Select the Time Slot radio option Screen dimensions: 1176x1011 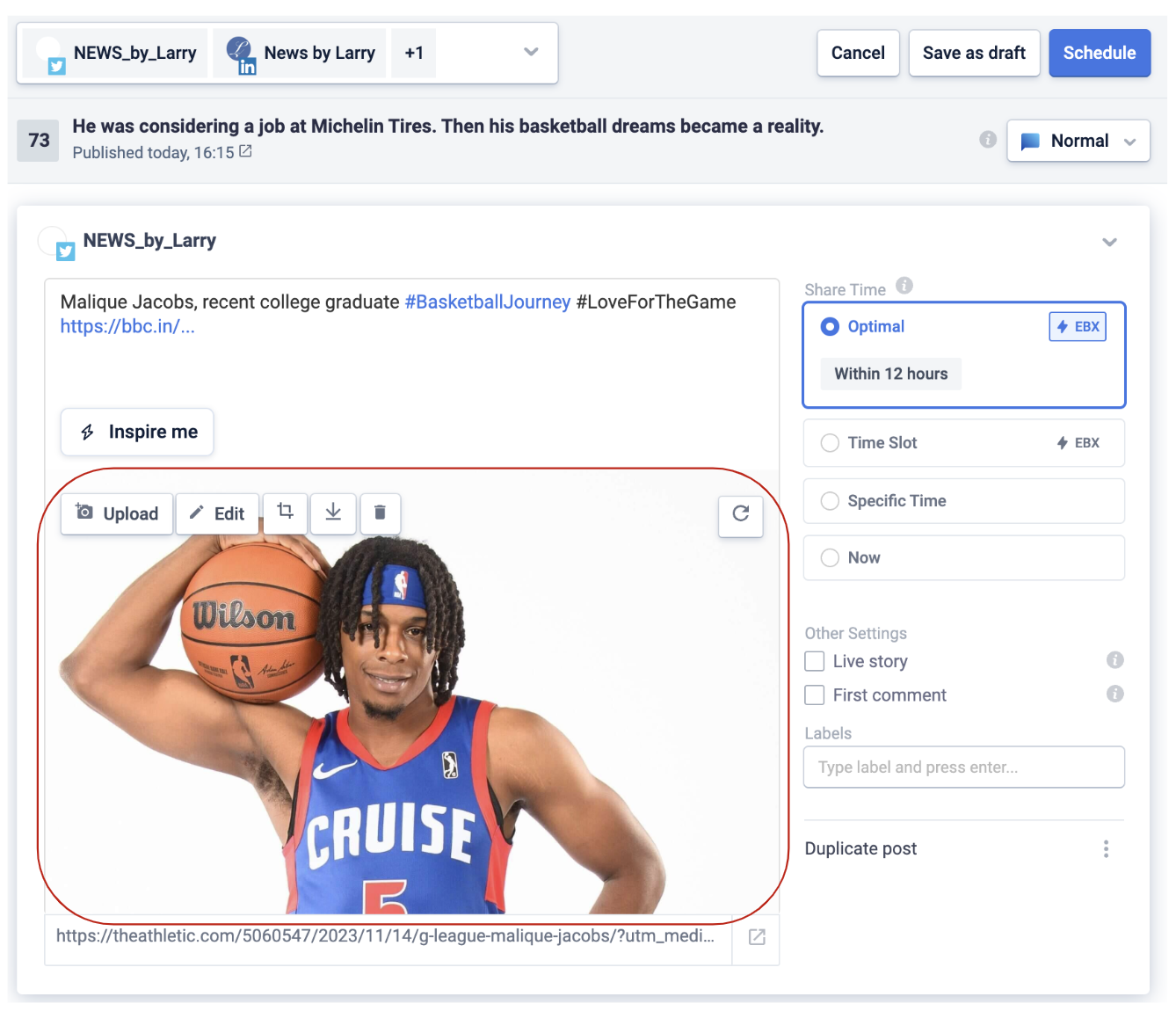(x=830, y=443)
